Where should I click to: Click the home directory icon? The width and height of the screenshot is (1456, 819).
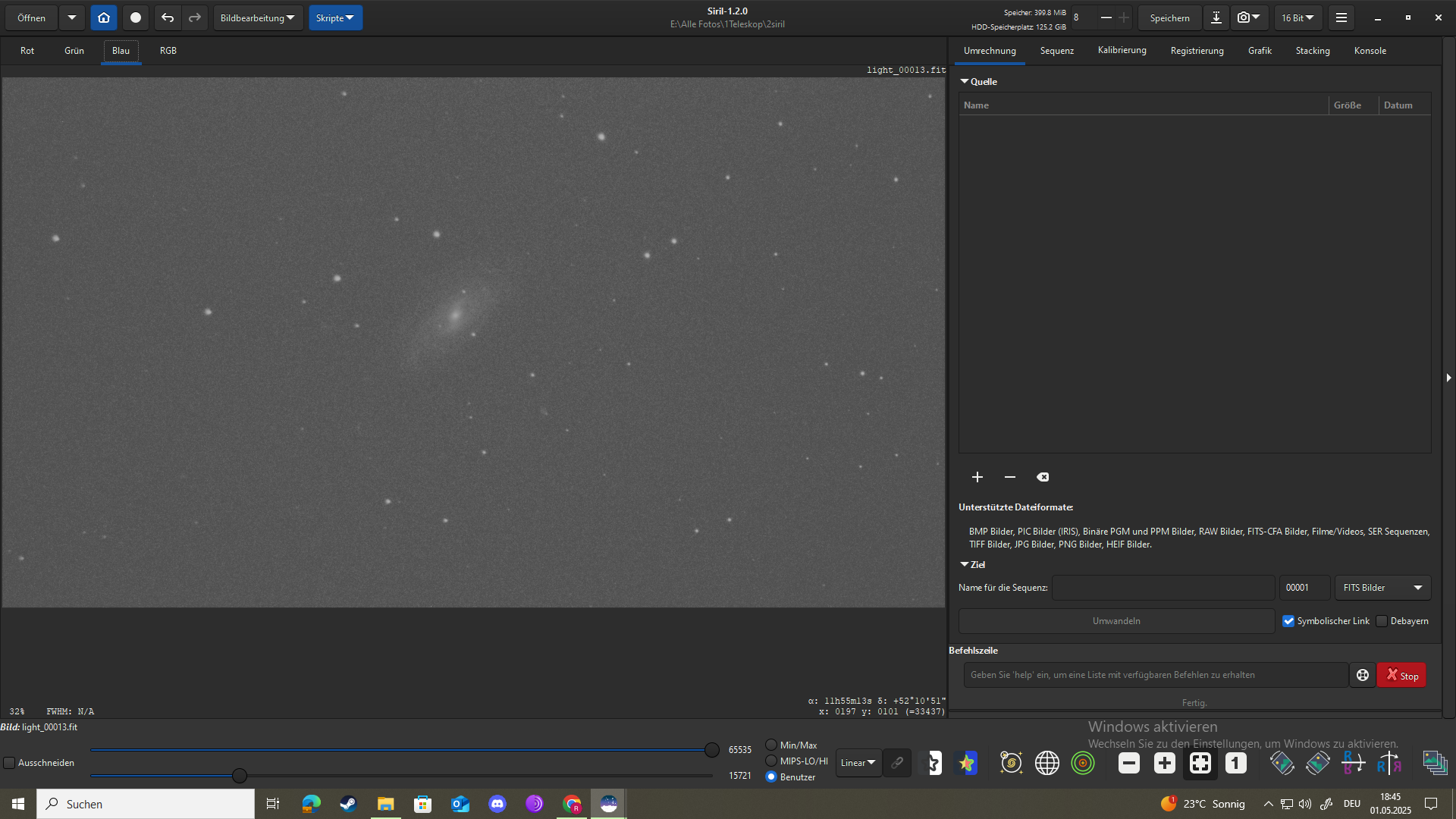[x=104, y=17]
